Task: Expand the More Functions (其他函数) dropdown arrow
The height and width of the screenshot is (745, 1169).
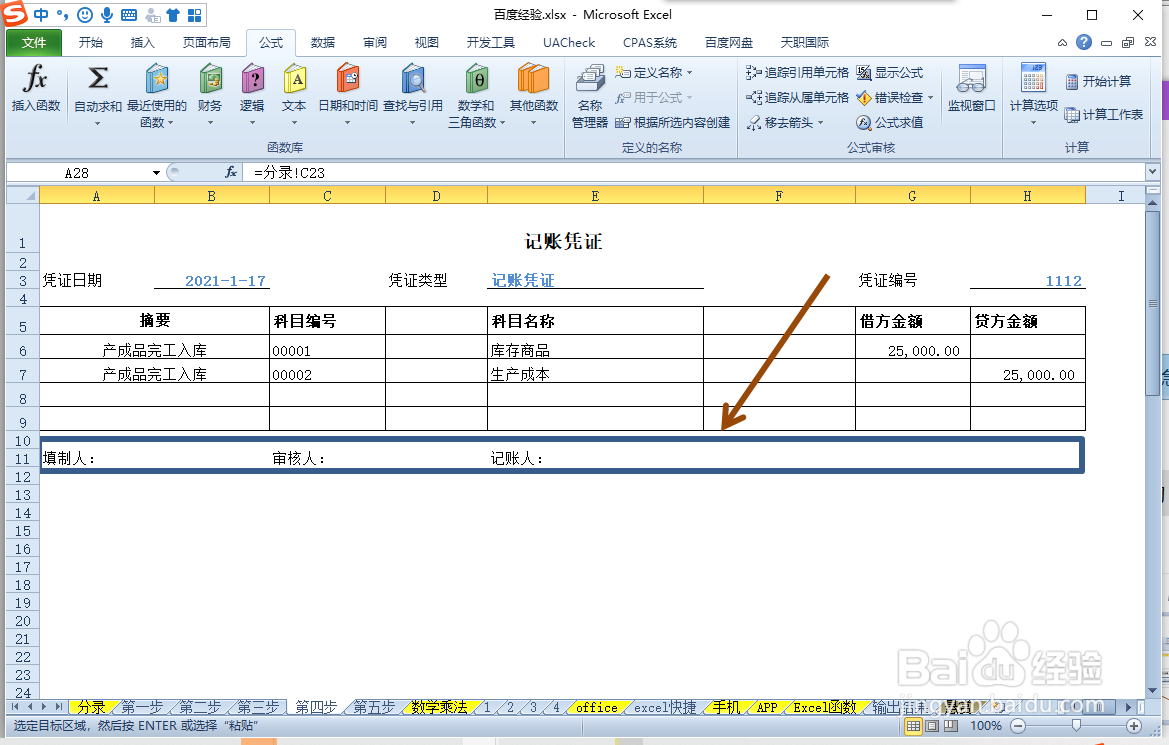Action: point(534,122)
